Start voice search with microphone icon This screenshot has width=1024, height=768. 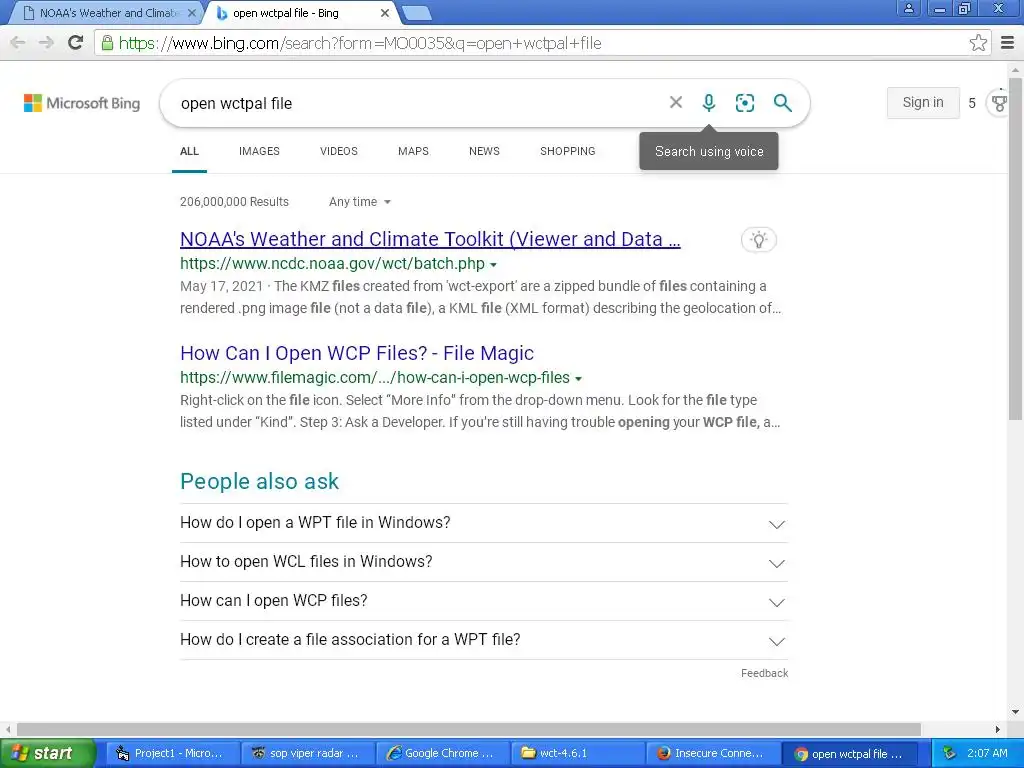pyautogui.click(x=709, y=103)
